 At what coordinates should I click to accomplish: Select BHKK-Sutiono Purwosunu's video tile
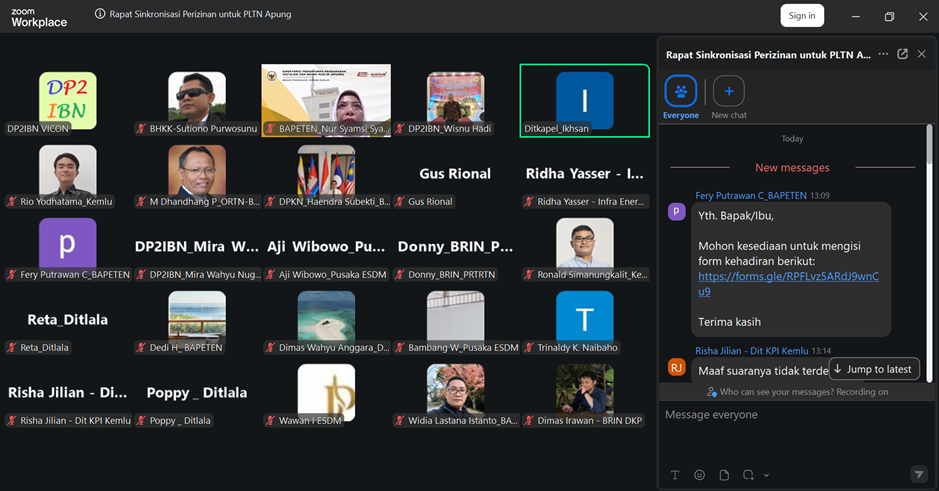pyautogui.click(x=197, y=101)
